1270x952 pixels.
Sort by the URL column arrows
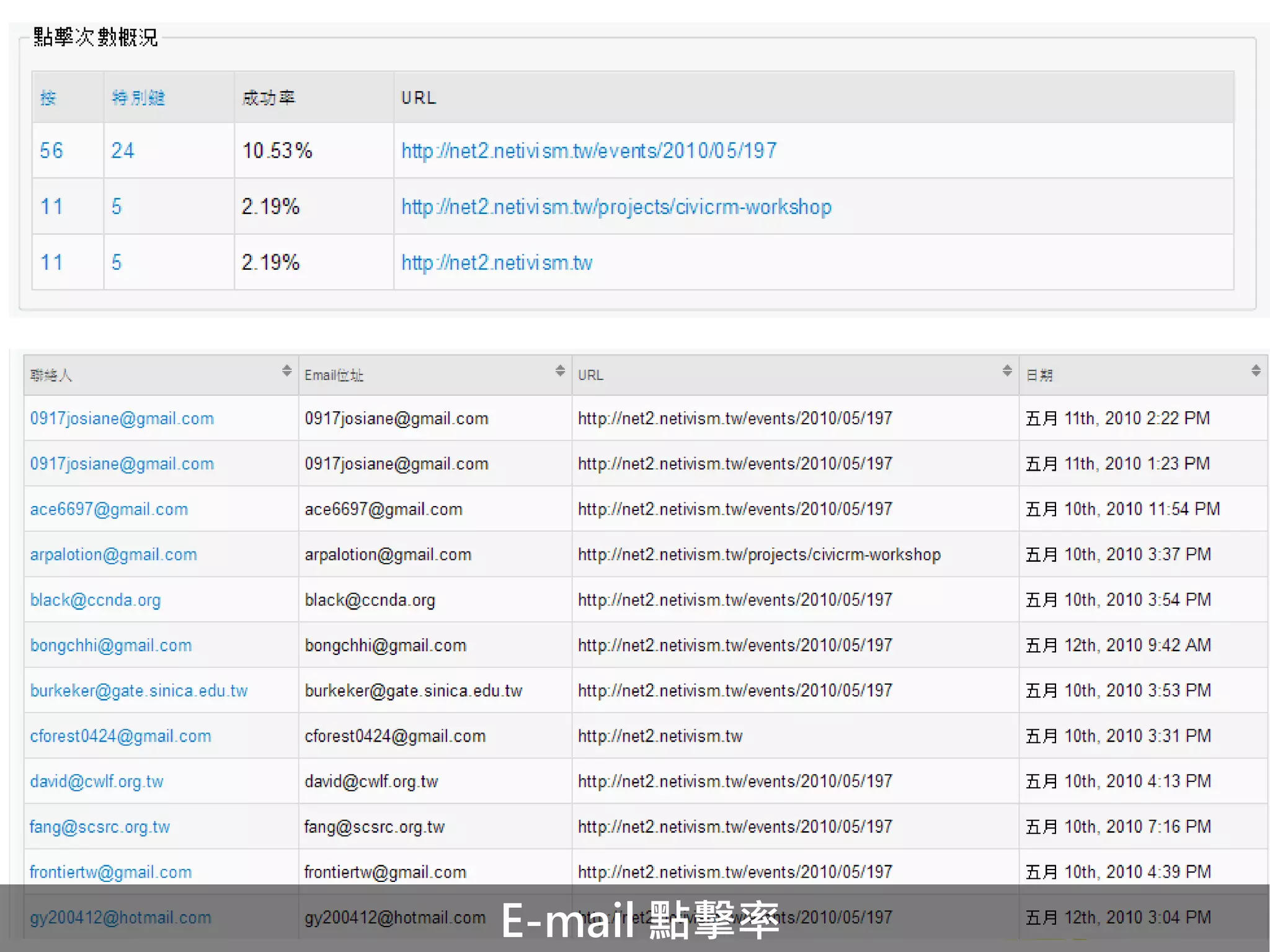(x=1007, y=371)
